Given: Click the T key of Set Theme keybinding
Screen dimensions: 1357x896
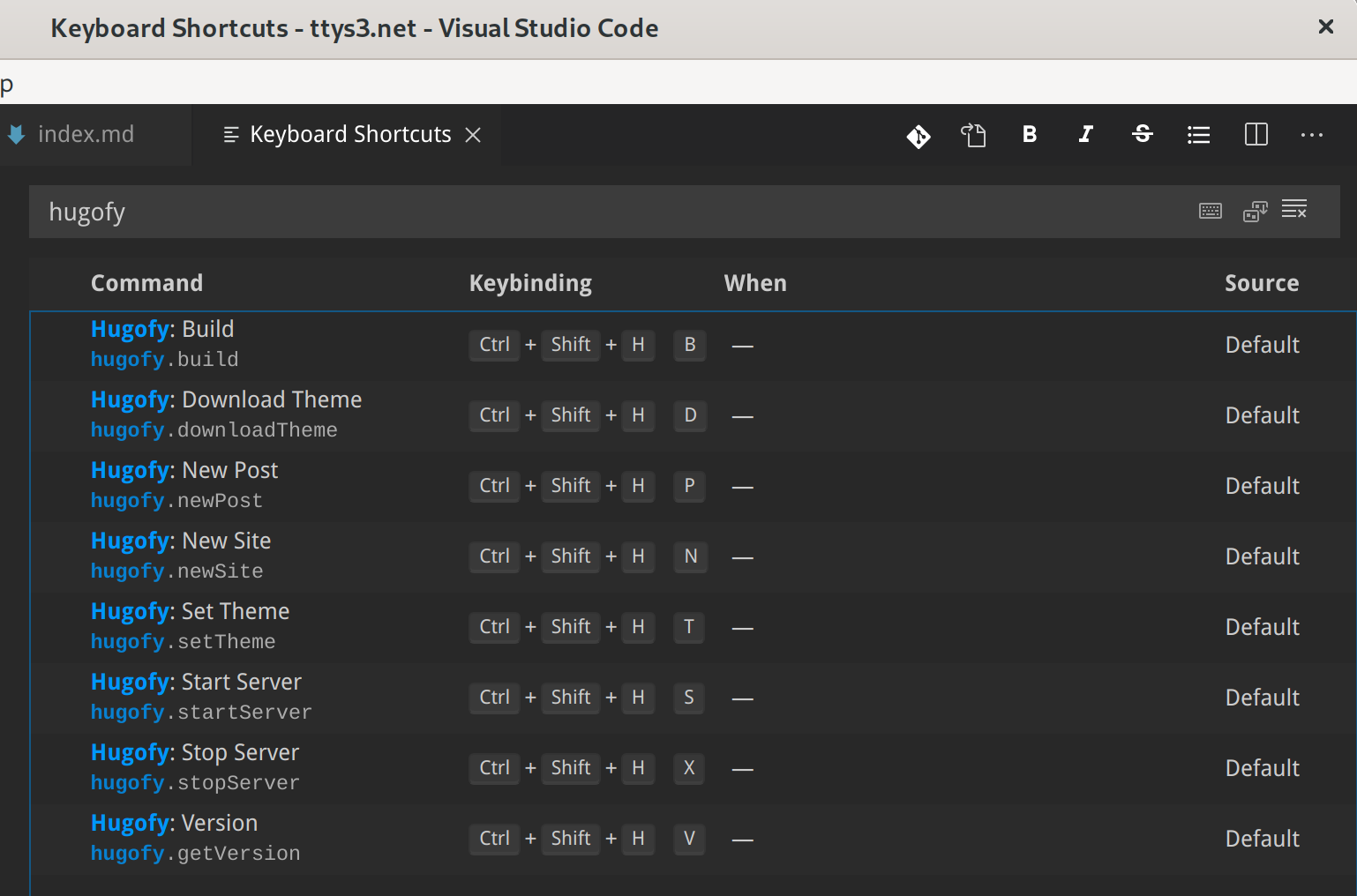Looking at the screenshot, I should pyautogui.click(x=689, y=627).
